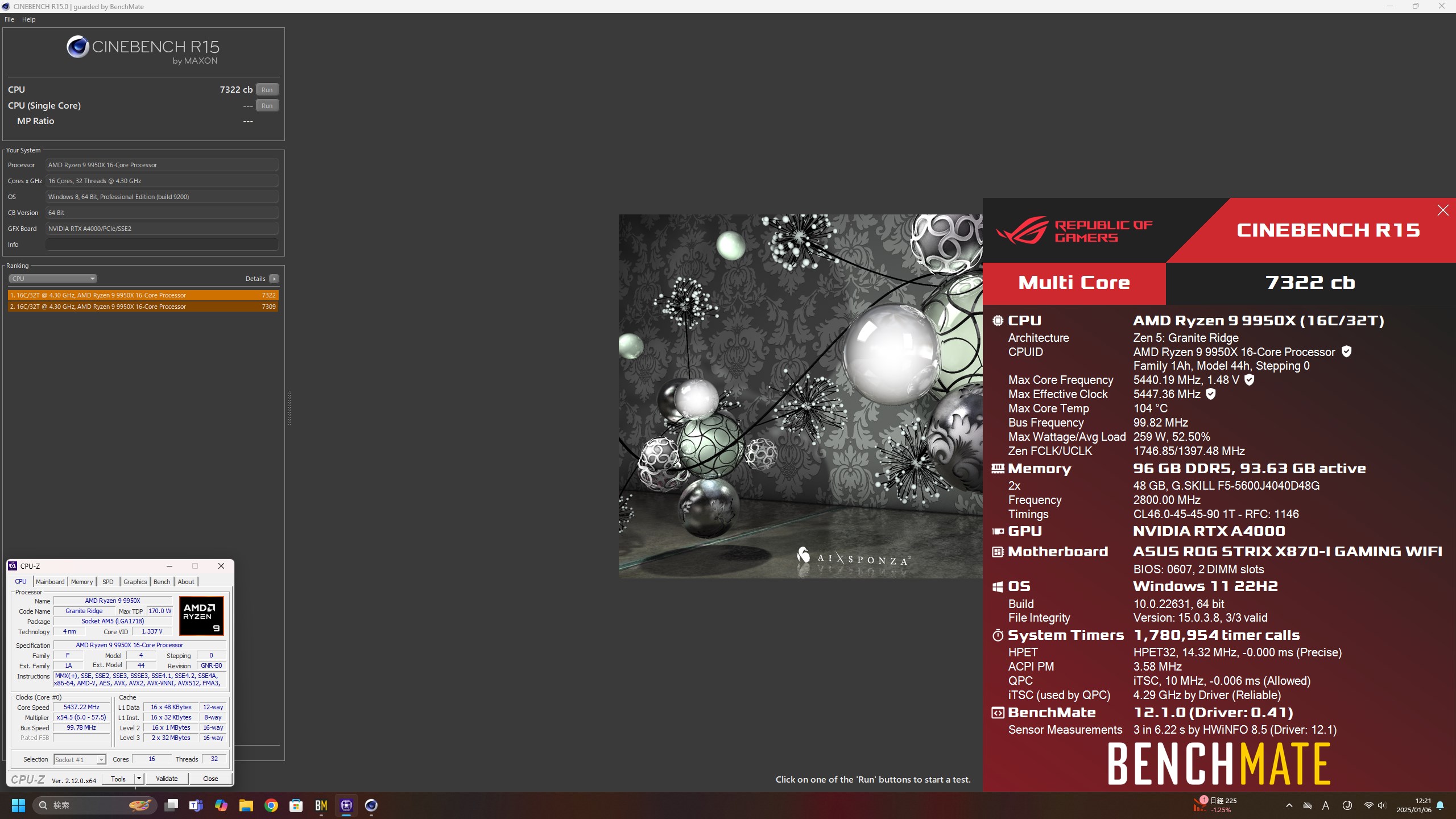Click the CPU-Z Tools button

[x=118, y=779]
